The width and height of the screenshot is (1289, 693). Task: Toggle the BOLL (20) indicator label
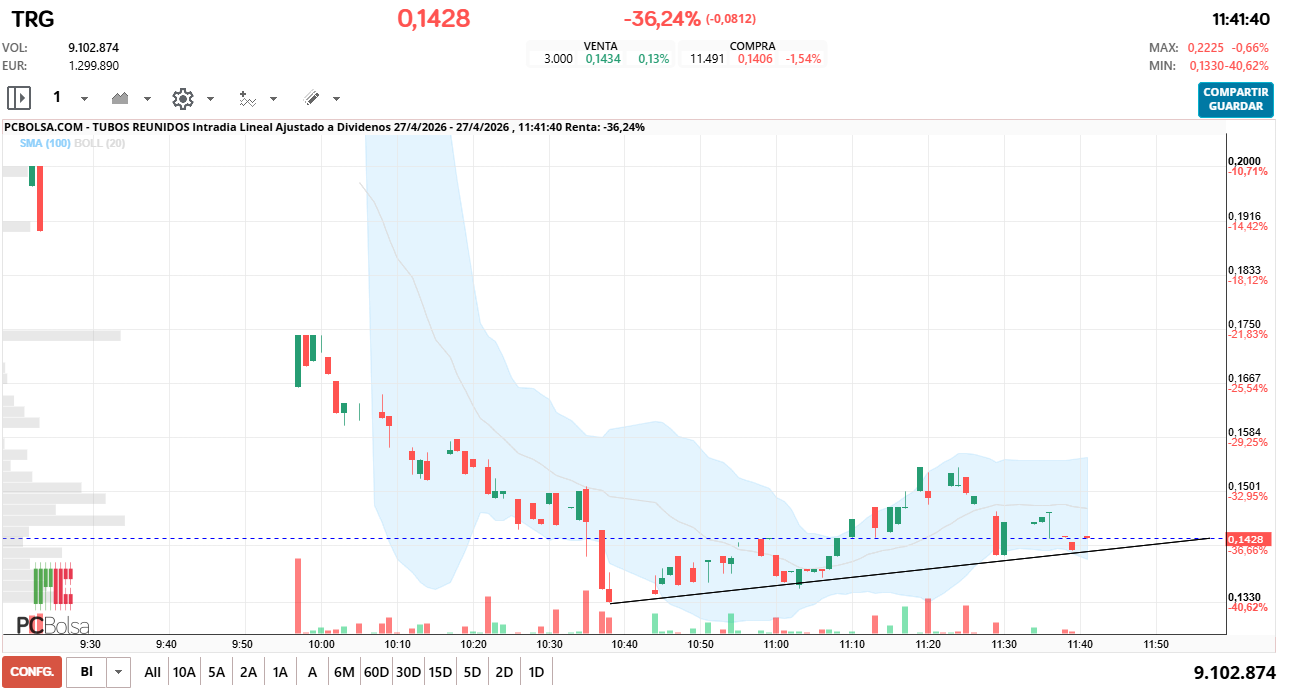tap(102, 144)
